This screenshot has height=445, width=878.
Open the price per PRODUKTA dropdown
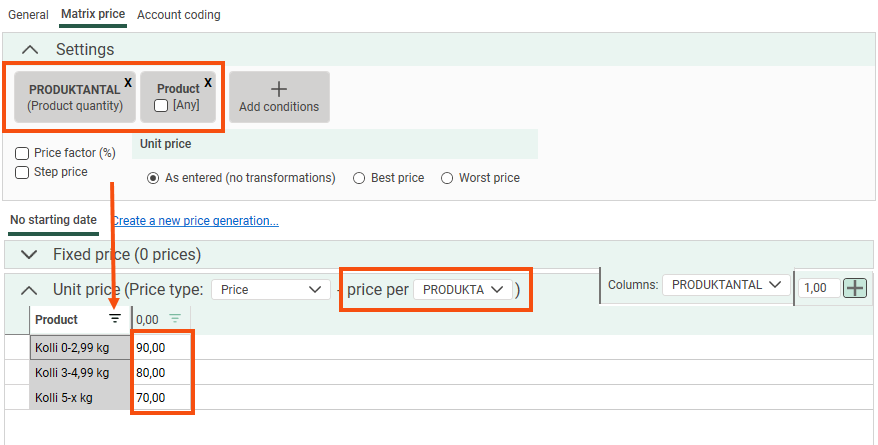point(461,289)
